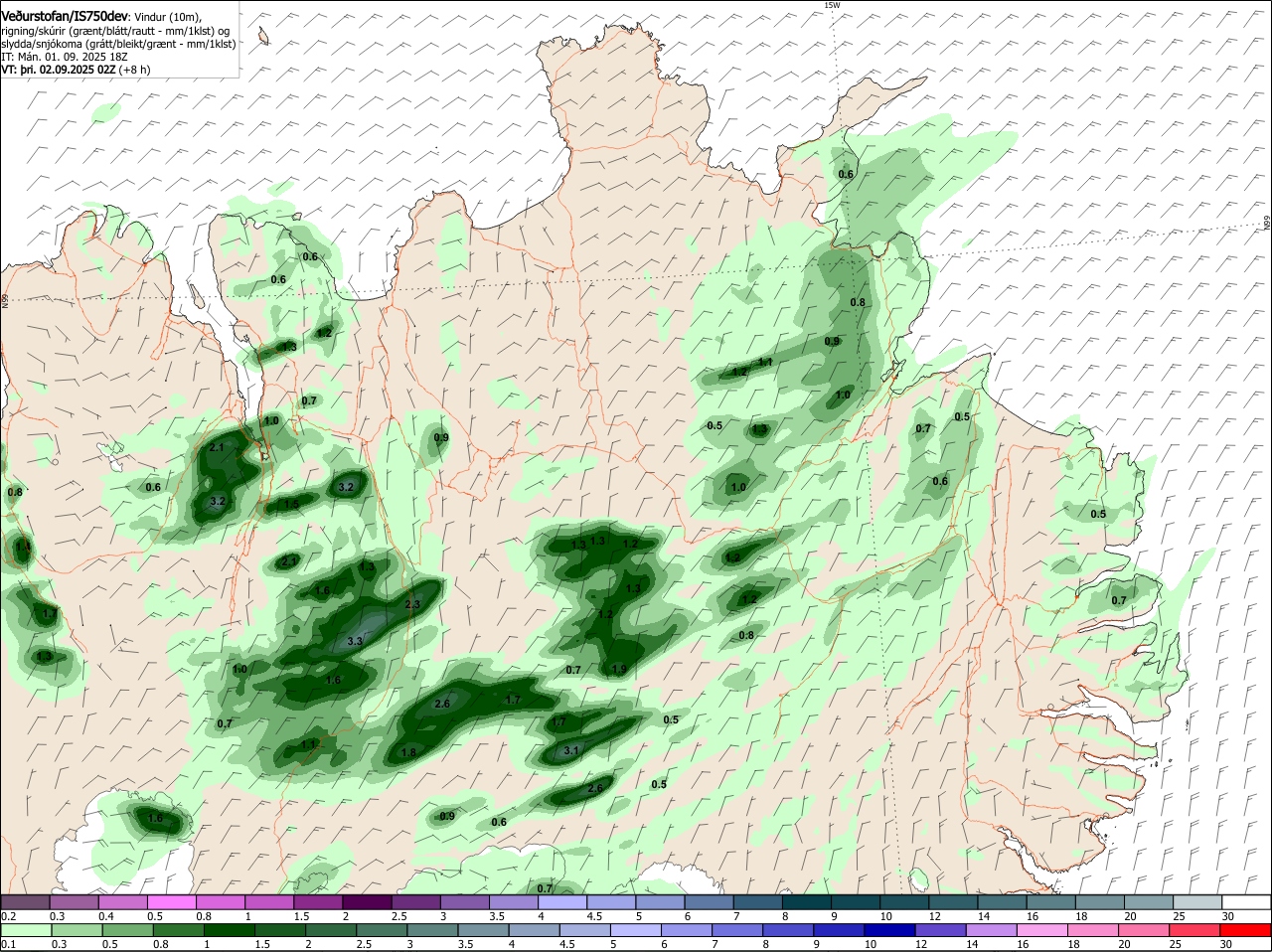Select the 4 swatch in the lower rain legend

click(x=534, y=931)
